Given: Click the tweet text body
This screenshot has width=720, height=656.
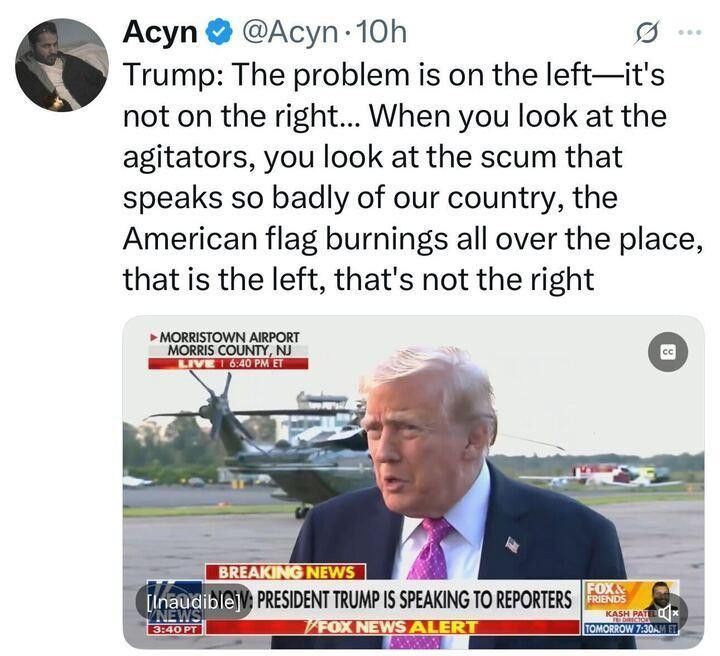Looking at the screenshot, I should (x=412, y=177).
